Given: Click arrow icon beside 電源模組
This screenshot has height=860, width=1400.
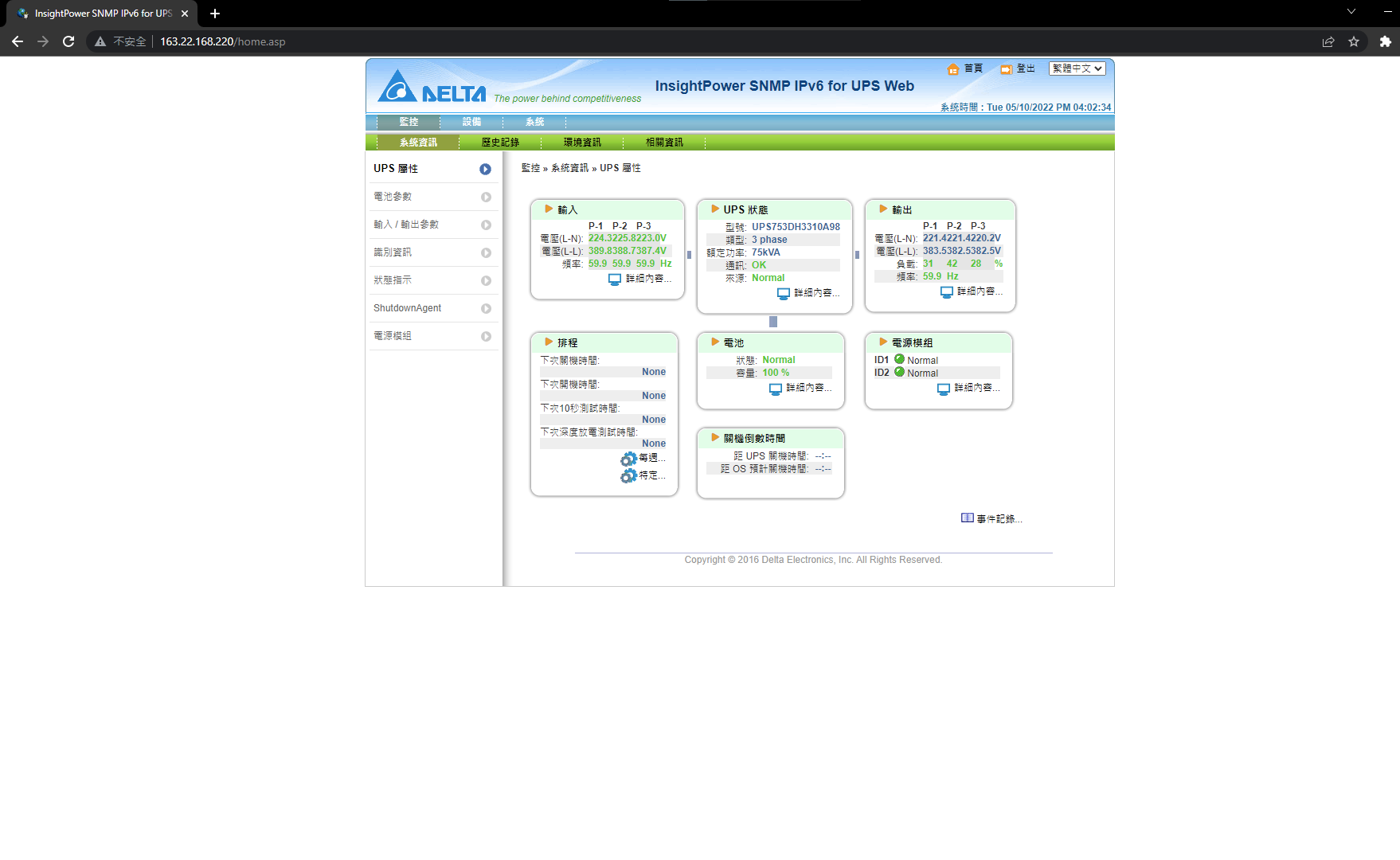Looking at the screenshot, I should [486, 336].
